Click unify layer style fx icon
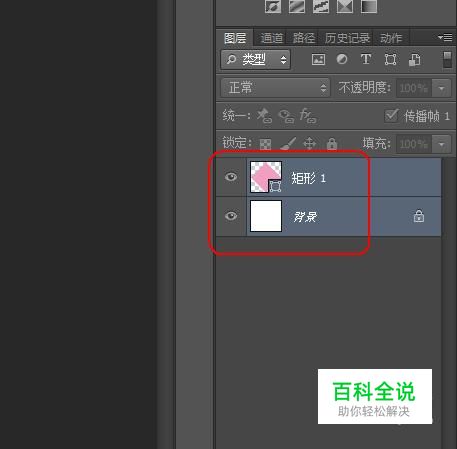457x449 pixels. click(x=308, y=115)
